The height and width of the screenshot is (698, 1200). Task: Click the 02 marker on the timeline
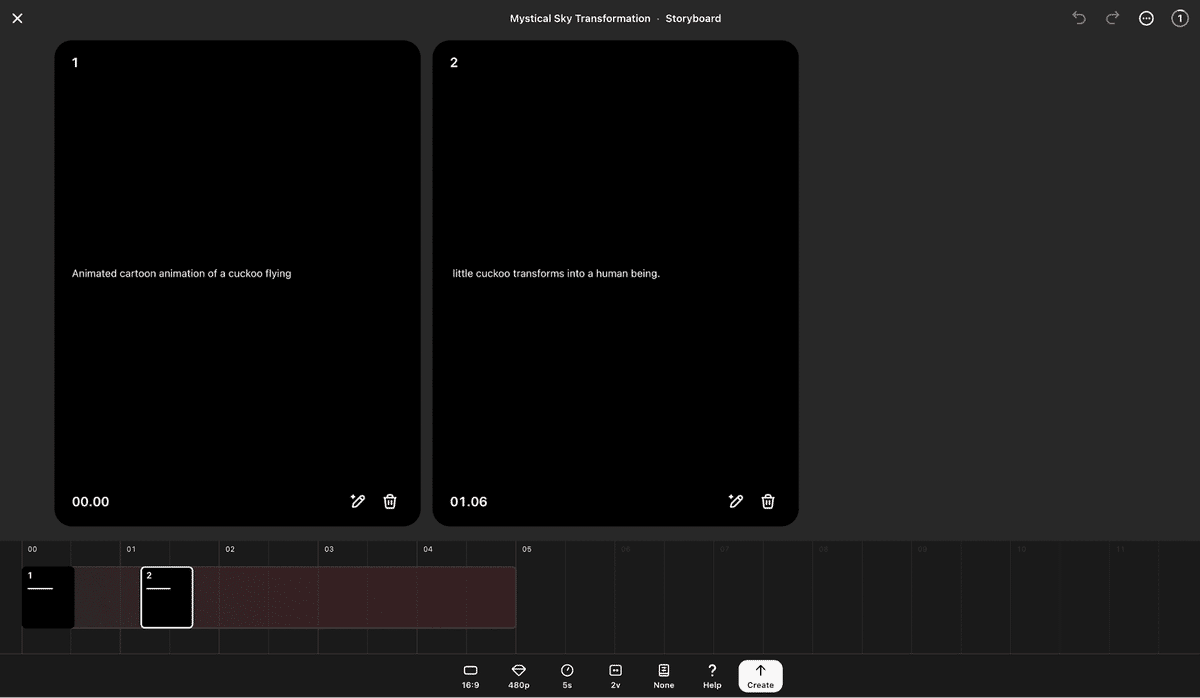pyautogui.click(x=230, y=549)
